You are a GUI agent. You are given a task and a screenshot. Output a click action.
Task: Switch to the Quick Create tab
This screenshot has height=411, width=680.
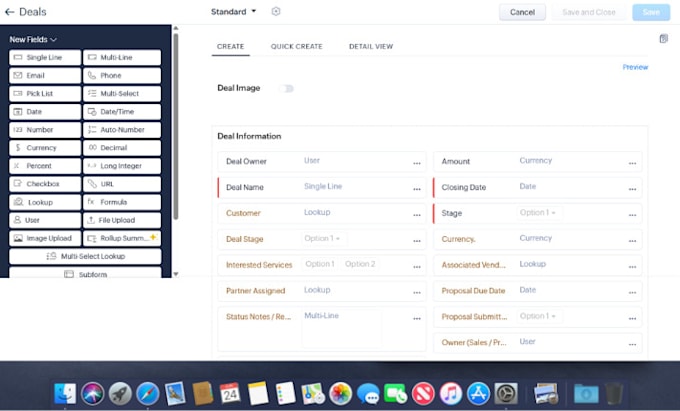[x=297, y=46]
